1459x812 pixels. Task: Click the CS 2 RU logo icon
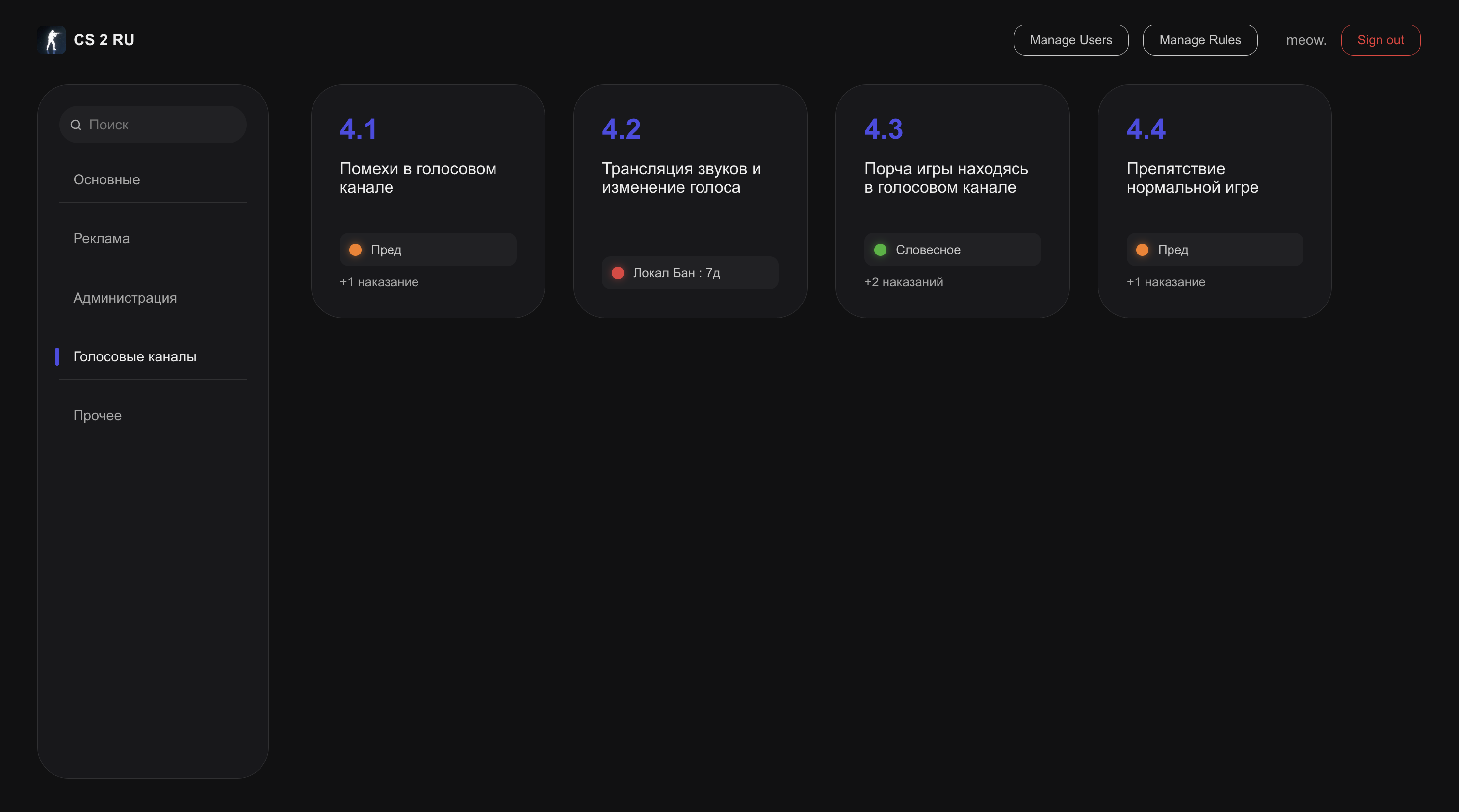pos(52,40)
